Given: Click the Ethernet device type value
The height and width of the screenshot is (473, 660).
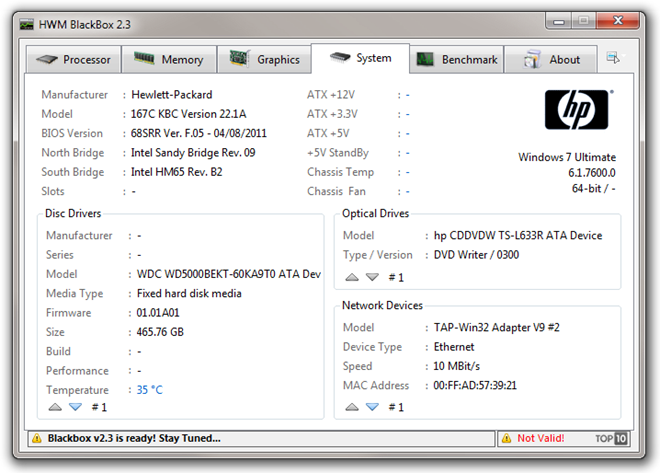Looking at the screenshot, I should click(x=454, y=347).
